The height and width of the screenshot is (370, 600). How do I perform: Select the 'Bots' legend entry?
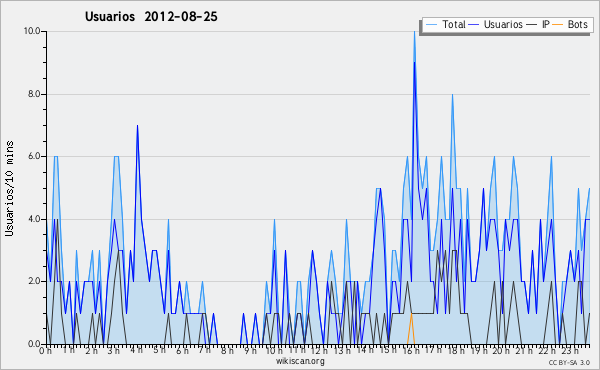(x=577, y=24)
